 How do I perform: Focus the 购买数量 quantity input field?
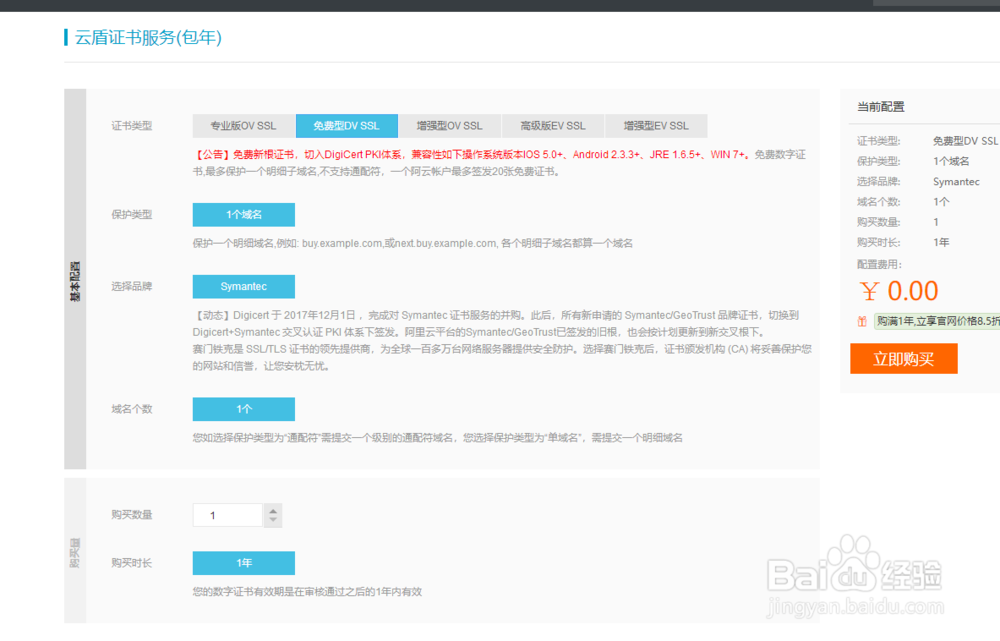pos(228,515)
